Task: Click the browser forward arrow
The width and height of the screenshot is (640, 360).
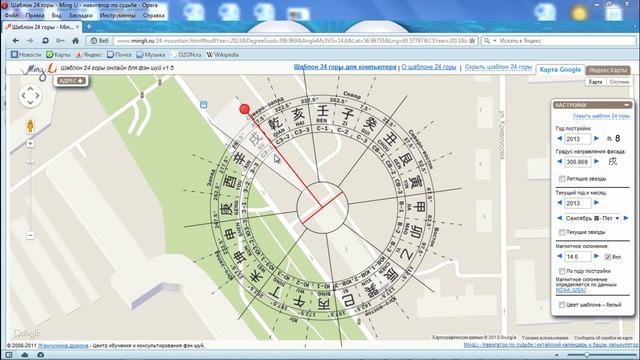Action: [x=30, y=41]
